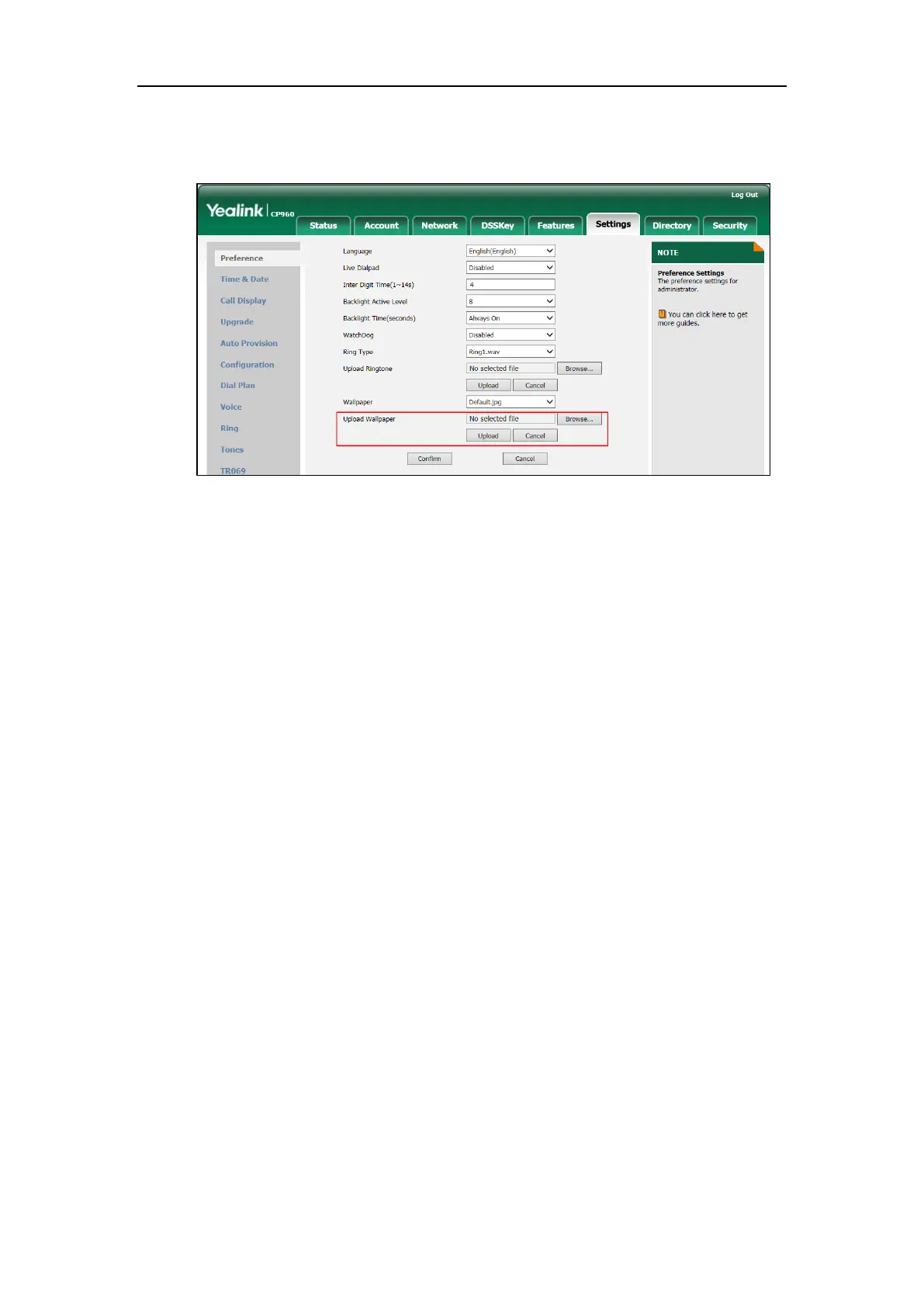Click the 'Backlight Time(seconds)' label
This screenshot has height=1307, width=924.
(x=379, y=318)
